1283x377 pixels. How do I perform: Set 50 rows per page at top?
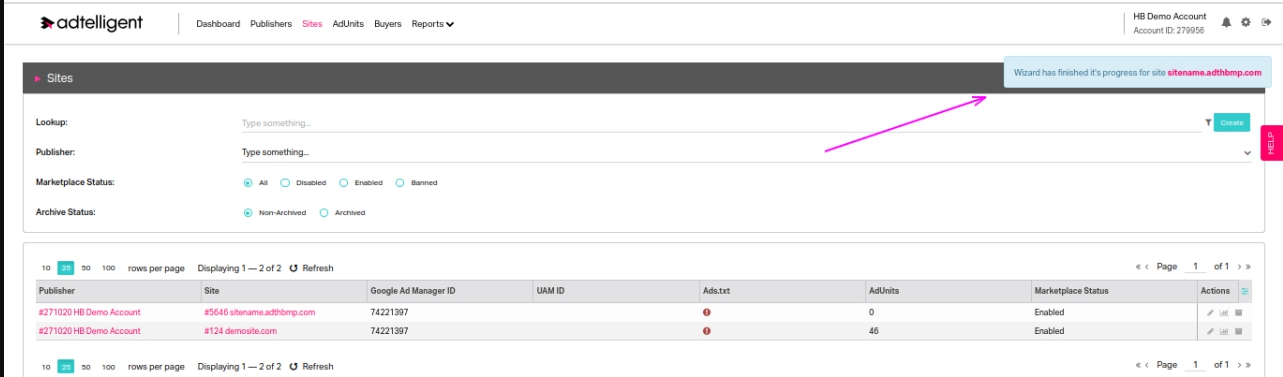86,268
